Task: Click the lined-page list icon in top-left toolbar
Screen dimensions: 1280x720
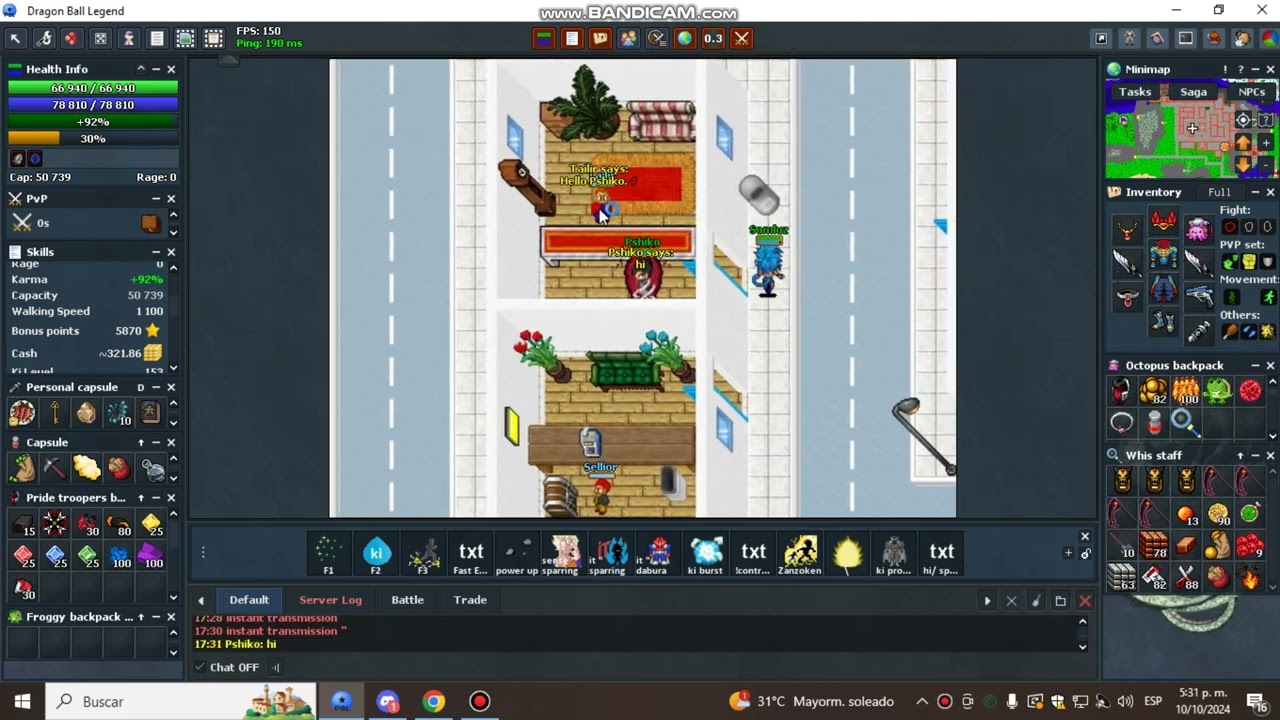Action: click(157, 39)
